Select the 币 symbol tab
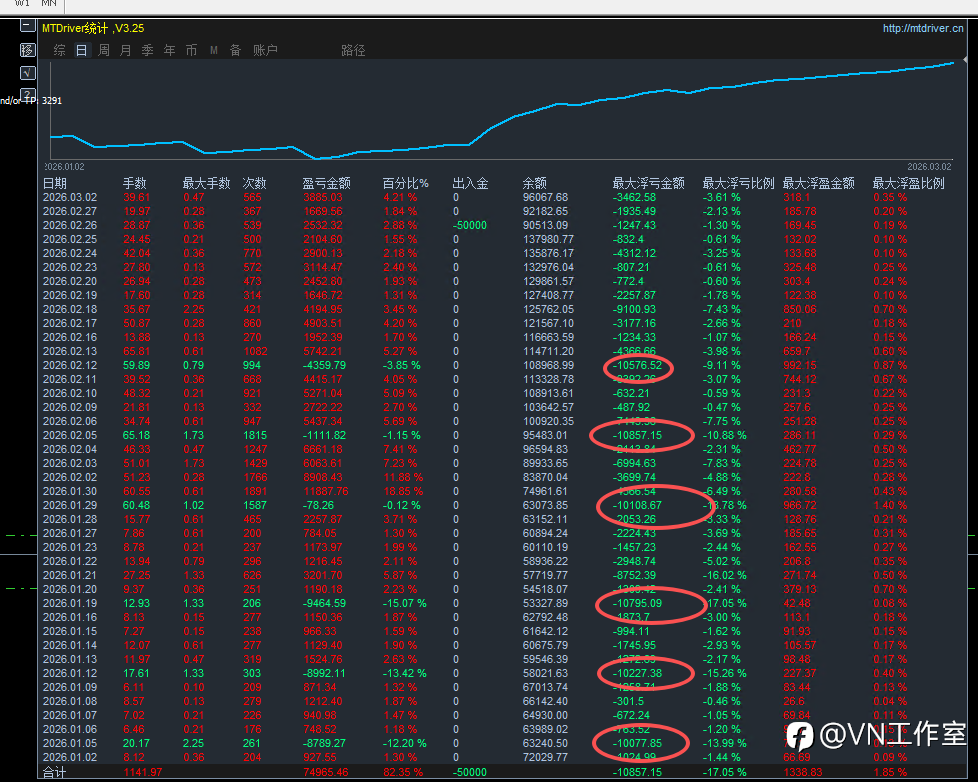Viewport: 978px width, 782px height. click(x=192, y=50)
